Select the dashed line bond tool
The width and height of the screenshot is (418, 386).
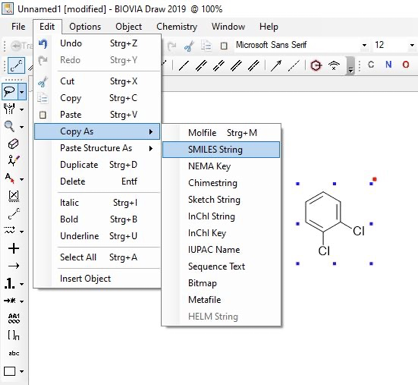293,65
